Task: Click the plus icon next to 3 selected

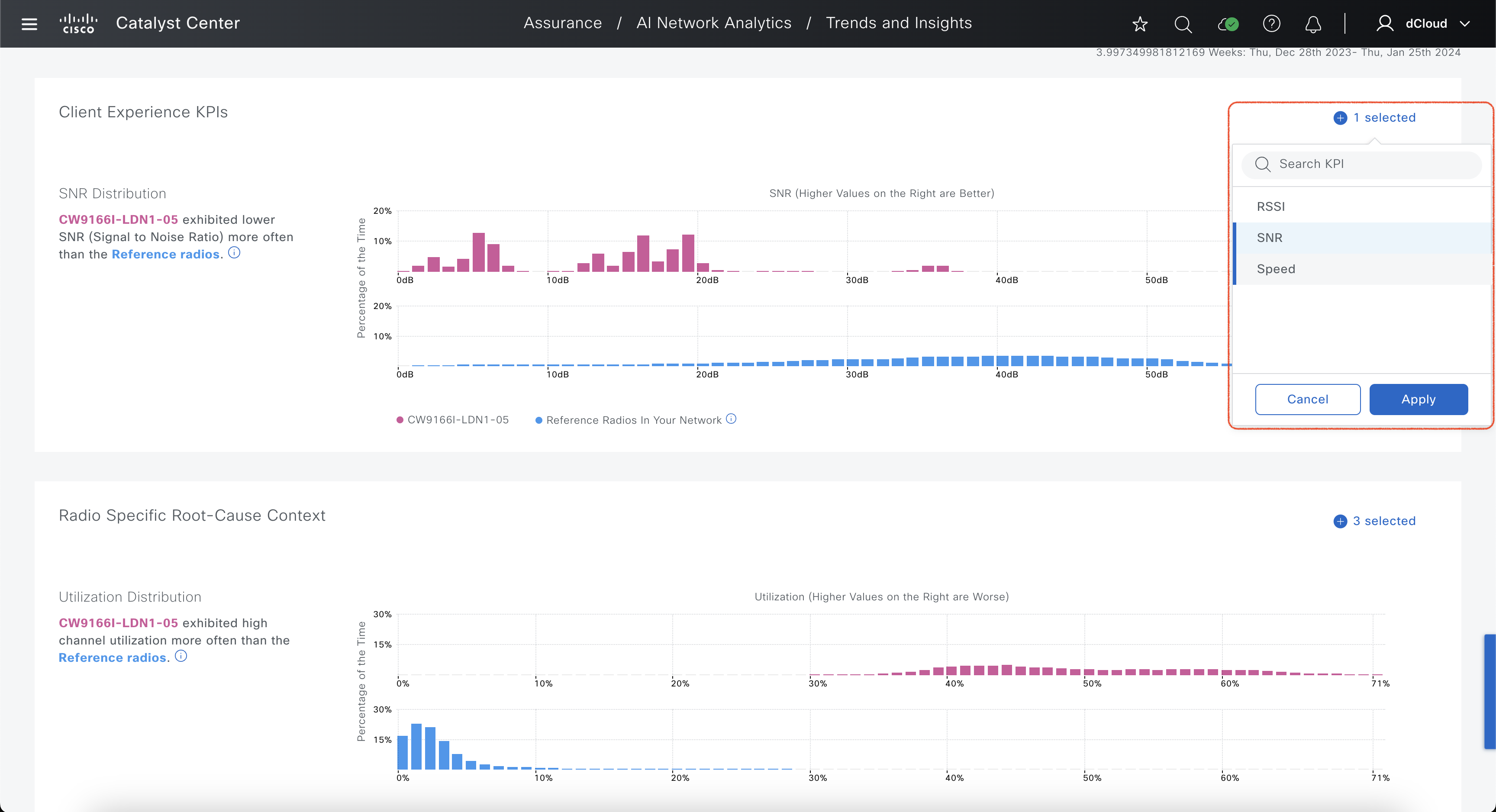Action: pos(1340,521)
